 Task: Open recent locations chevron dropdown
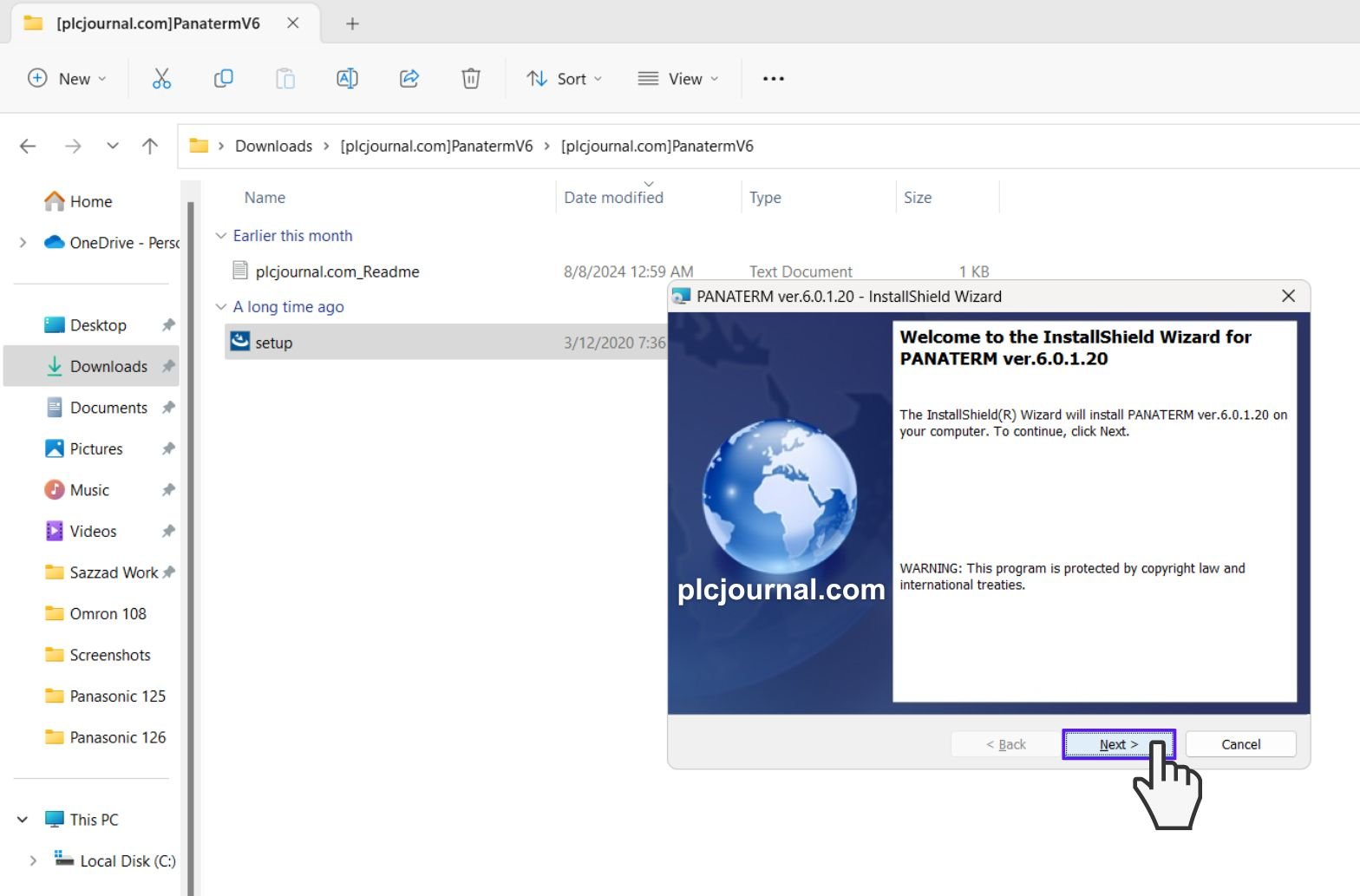click(113, 146)
